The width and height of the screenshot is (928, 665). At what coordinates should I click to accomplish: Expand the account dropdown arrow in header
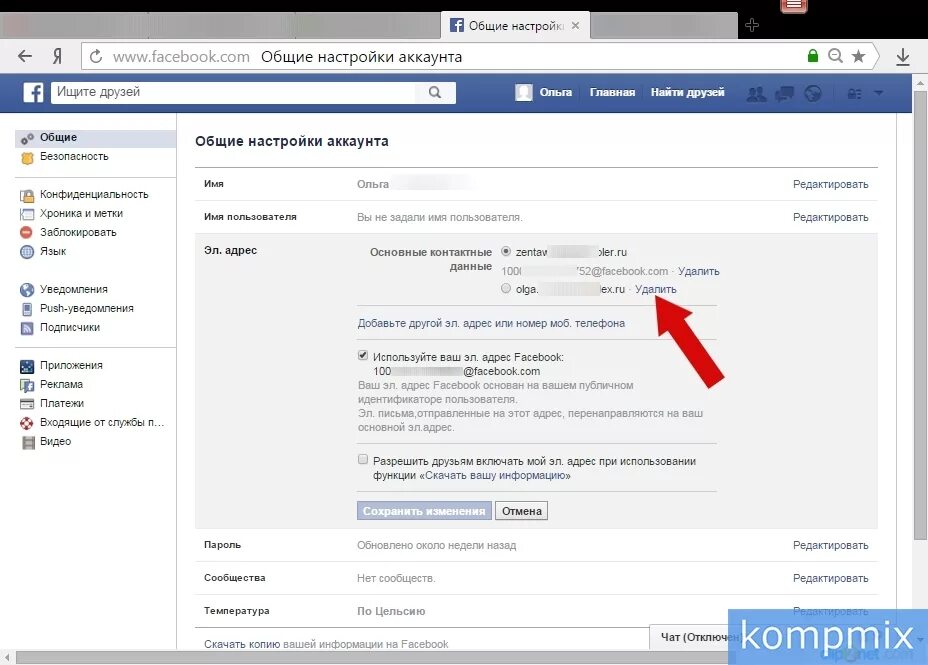coord(878,93)
